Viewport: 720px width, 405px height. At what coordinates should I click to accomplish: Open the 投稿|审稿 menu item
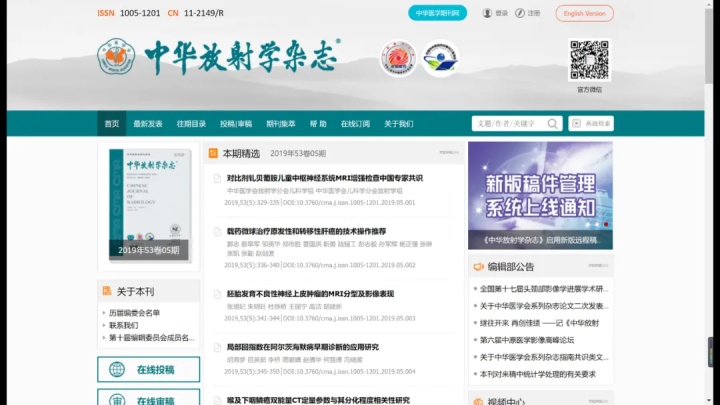(236, 124)
